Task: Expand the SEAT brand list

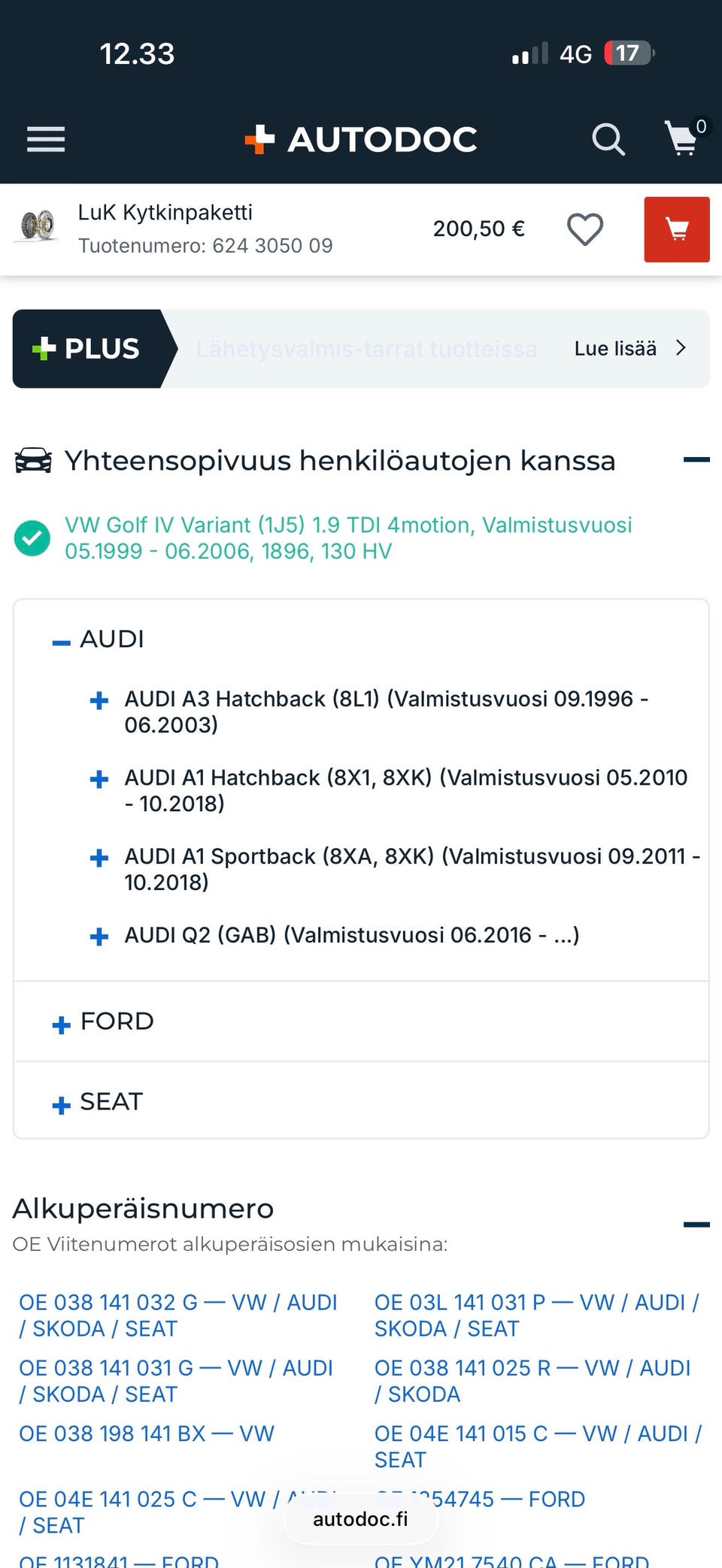Action: 62,1104
